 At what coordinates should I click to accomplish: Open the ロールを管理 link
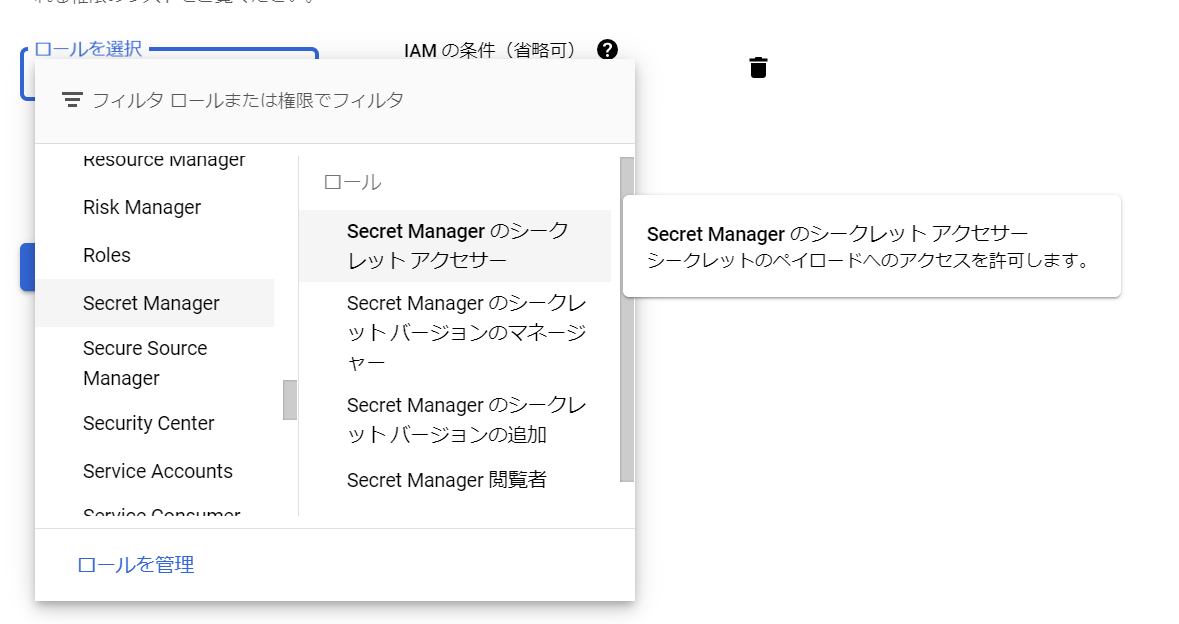[135, 565]
